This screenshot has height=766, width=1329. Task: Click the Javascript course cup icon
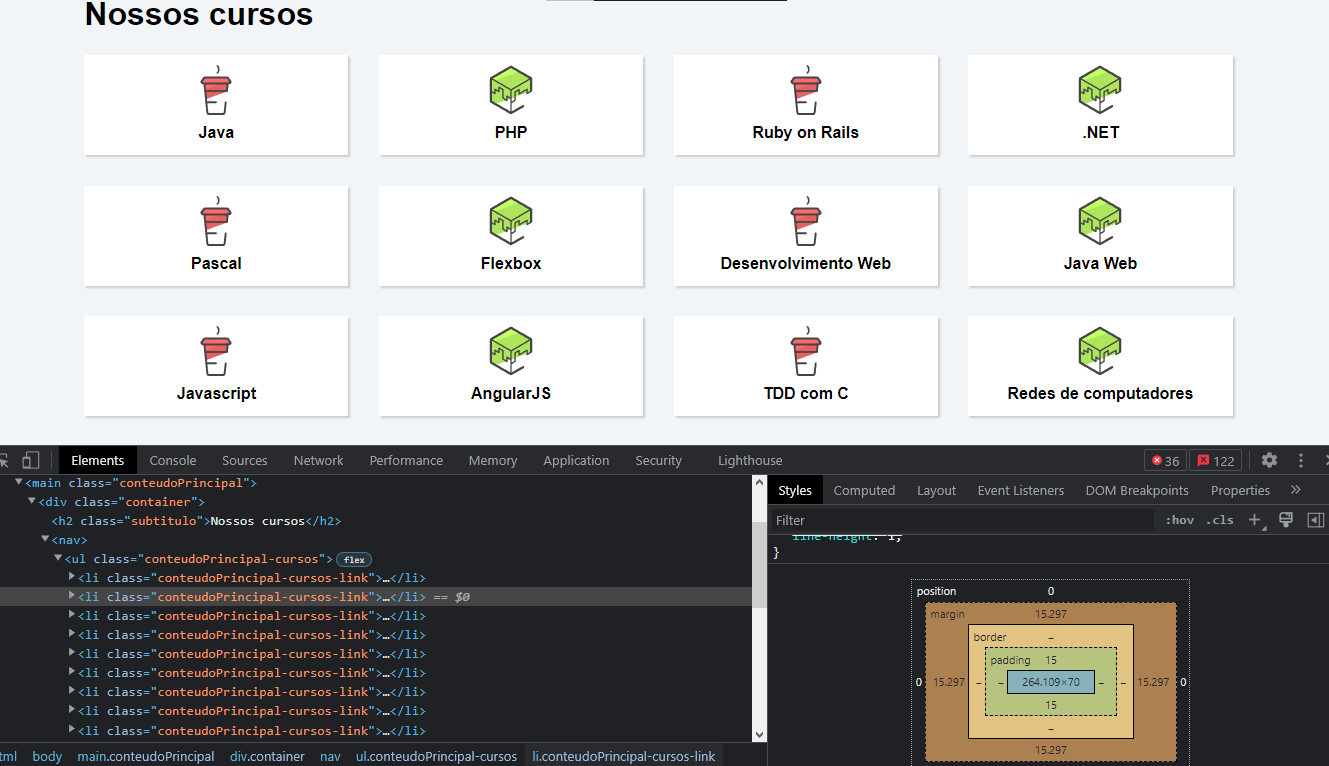(216, 351)
